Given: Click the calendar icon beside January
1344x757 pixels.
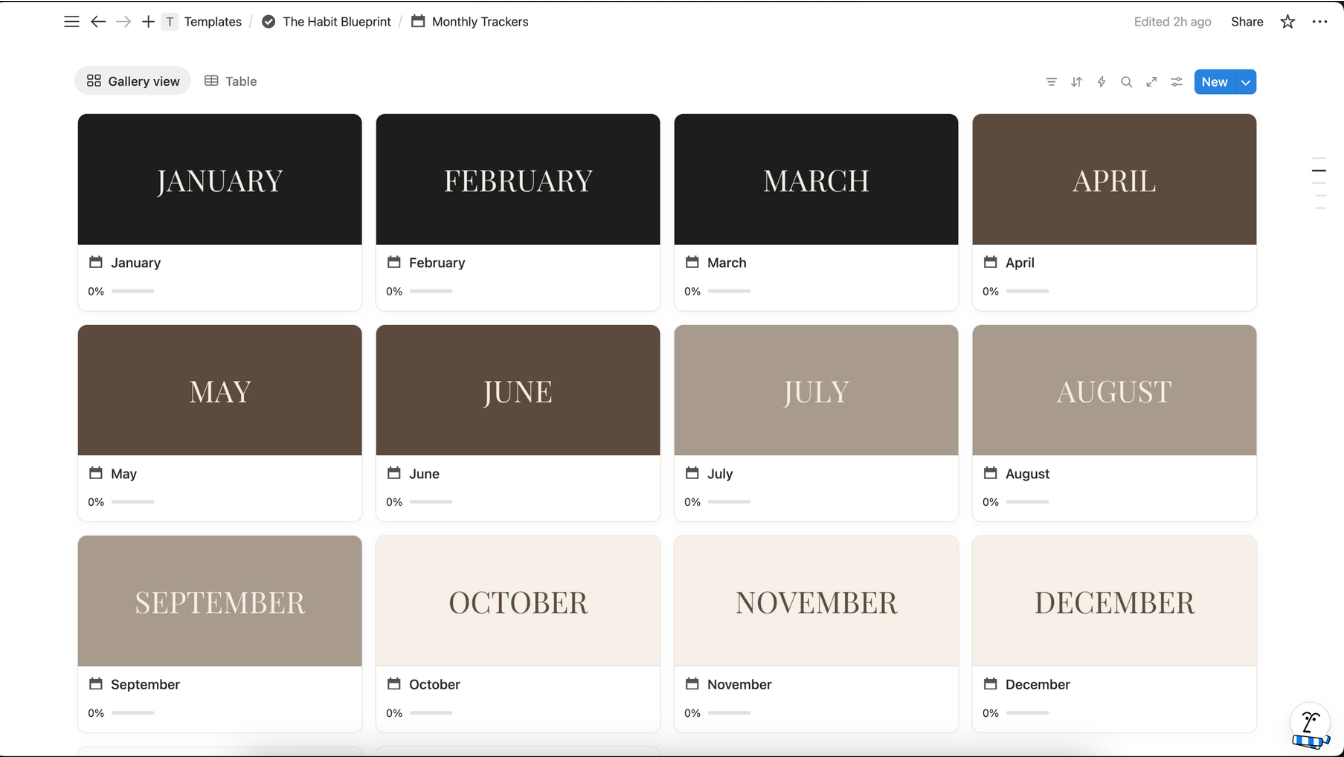Looking at the screenshot, I should (x=96, y=262).
